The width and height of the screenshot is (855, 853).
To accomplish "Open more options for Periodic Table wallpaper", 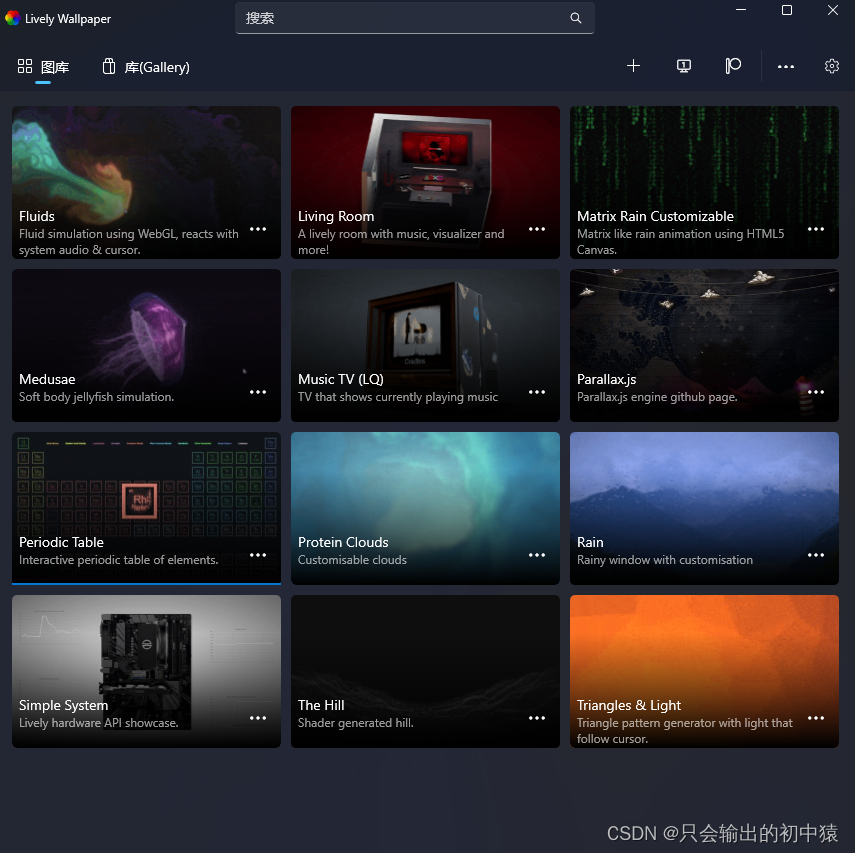I will (x=258, y=555).
